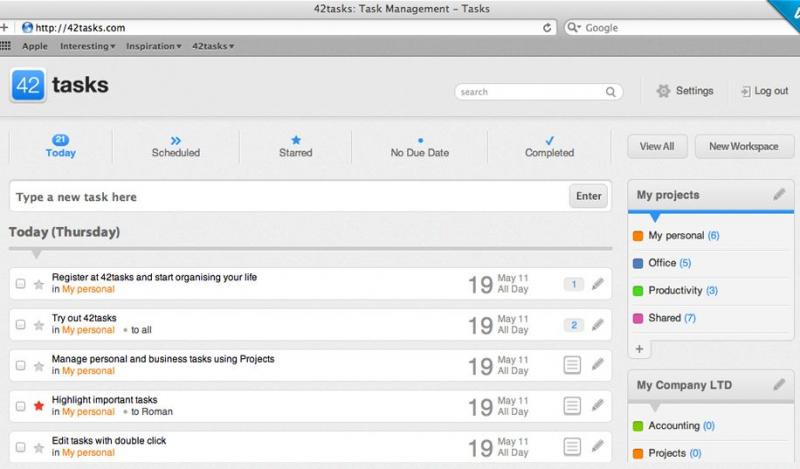Edit My projects workspace with pencil icon

point(779,194)
